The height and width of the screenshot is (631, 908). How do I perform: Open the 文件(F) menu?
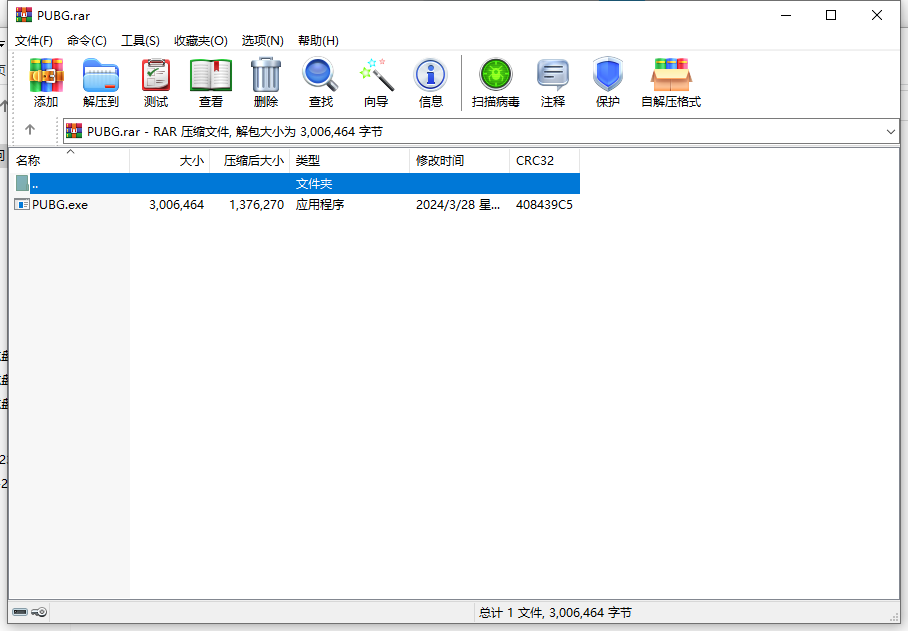pos(34,41)
